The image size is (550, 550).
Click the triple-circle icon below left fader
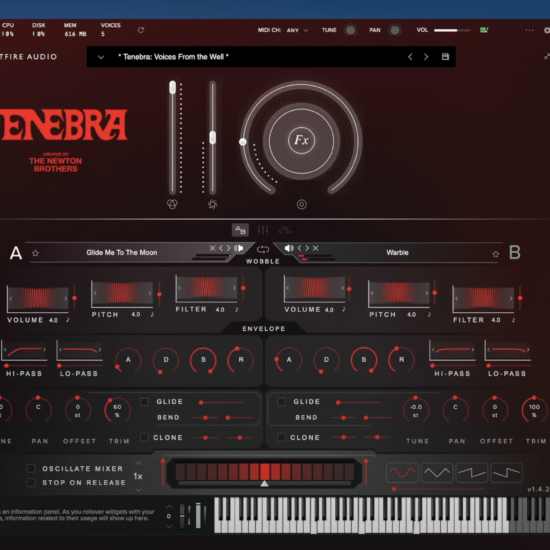pyautogui.click(x=172, y=204)
